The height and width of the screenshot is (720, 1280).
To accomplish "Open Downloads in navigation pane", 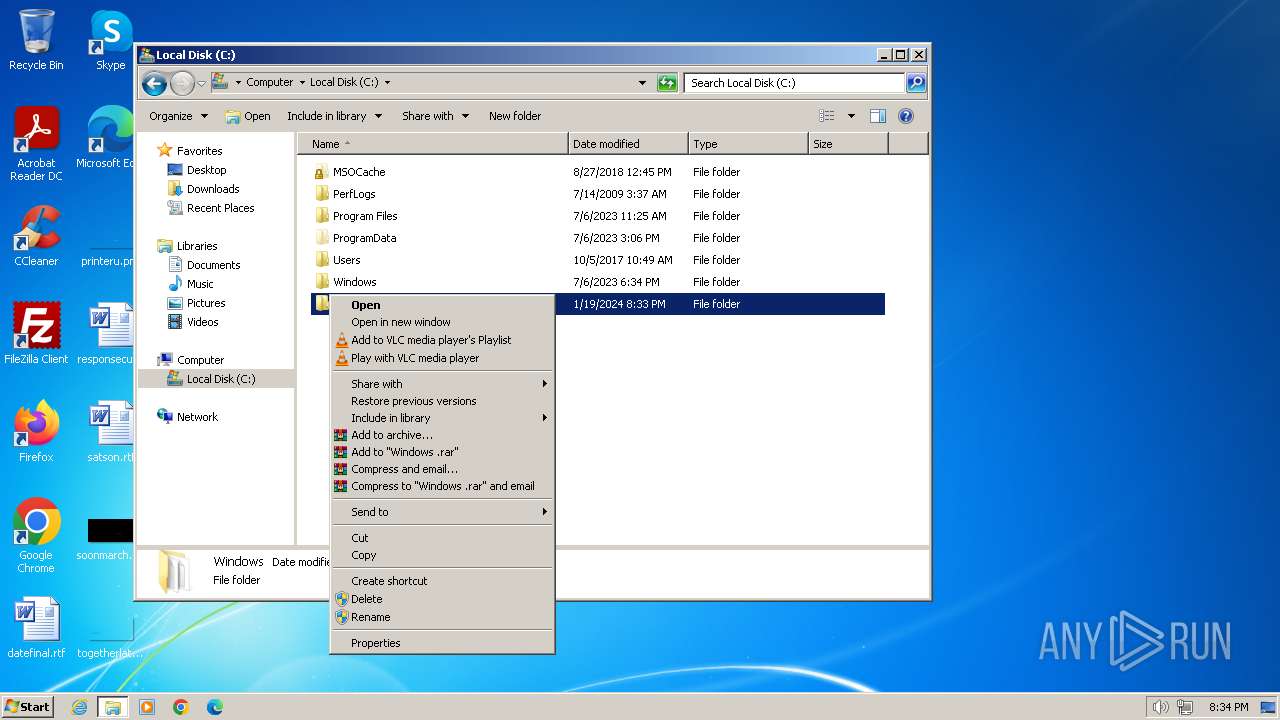I will pos(213,189).
